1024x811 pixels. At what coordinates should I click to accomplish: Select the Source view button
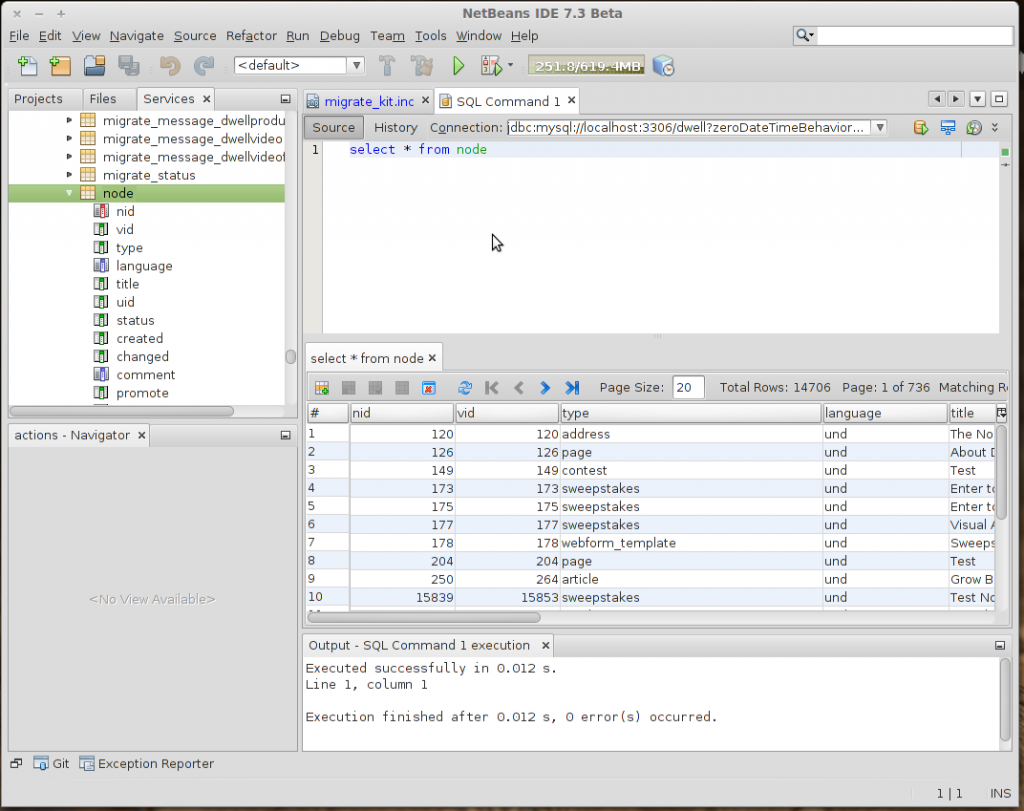pyautogui.click(x=334, y=127)
